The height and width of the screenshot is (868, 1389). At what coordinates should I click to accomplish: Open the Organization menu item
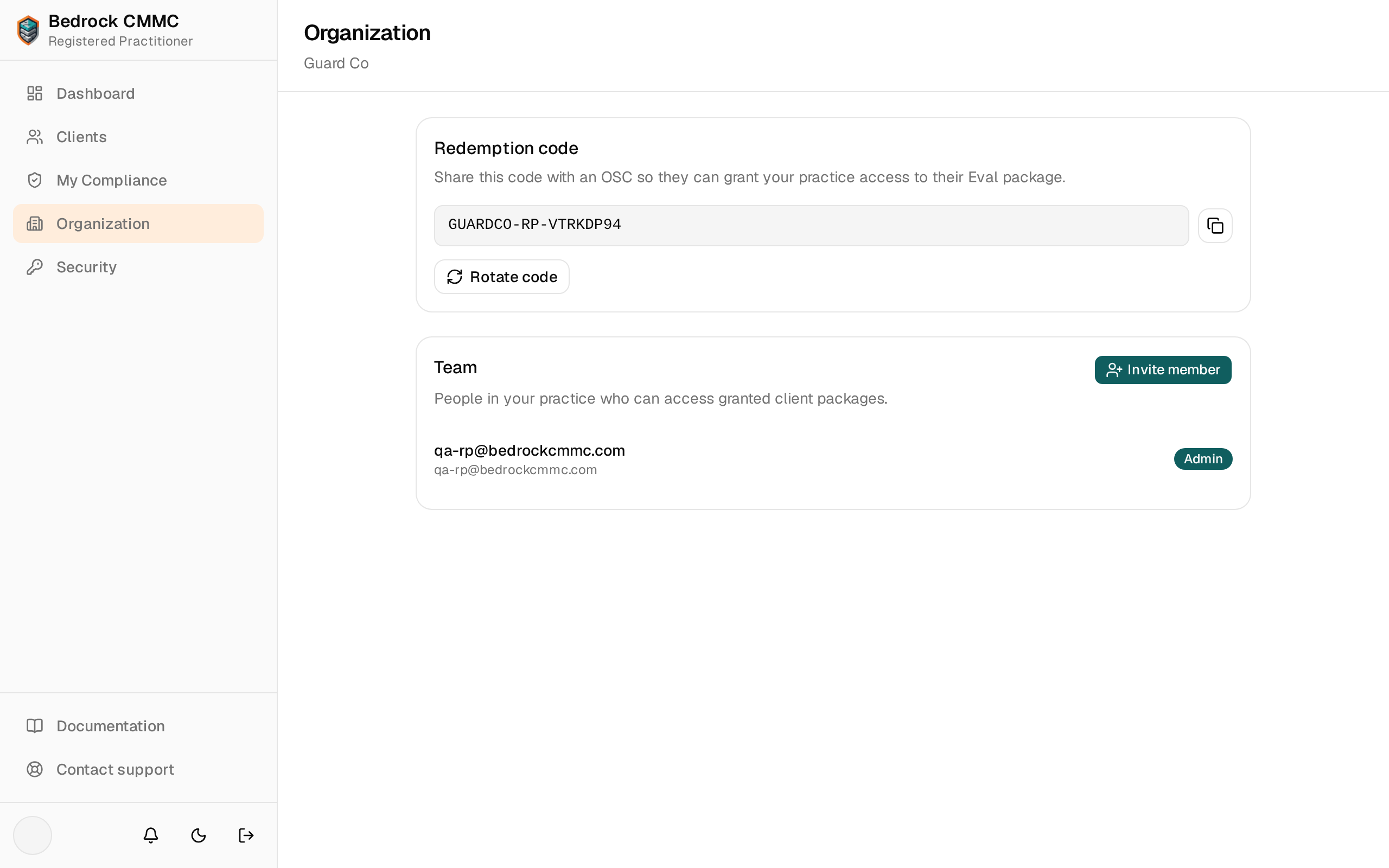point(138,224)
